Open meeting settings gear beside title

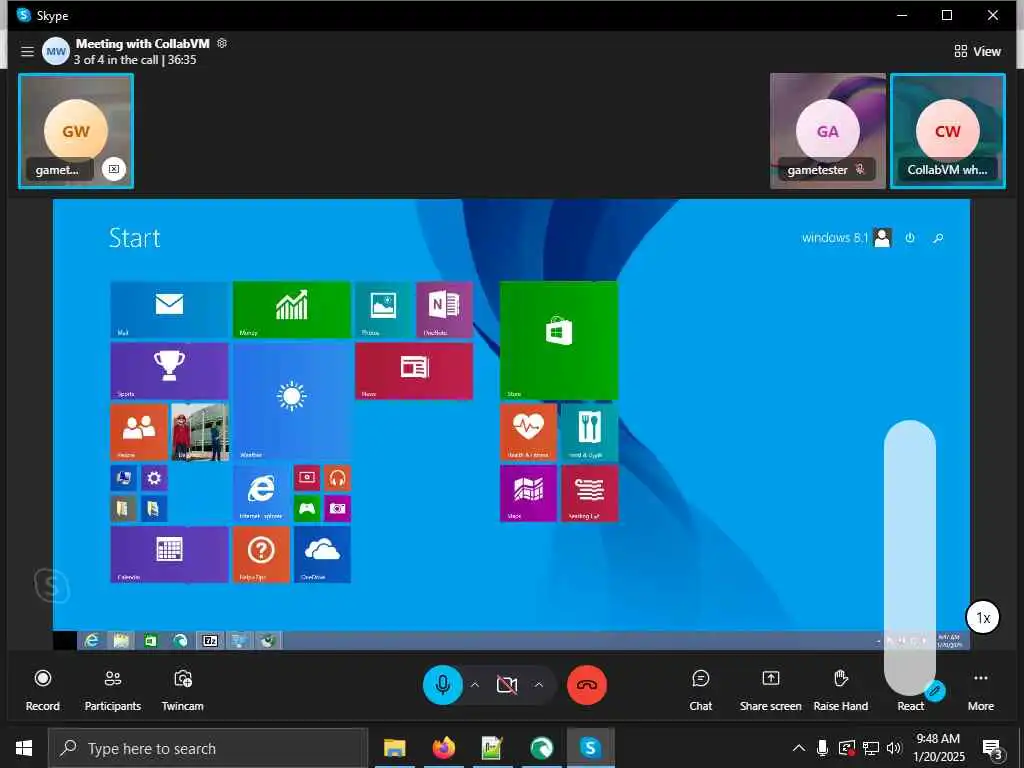click(x=222, y=43)
